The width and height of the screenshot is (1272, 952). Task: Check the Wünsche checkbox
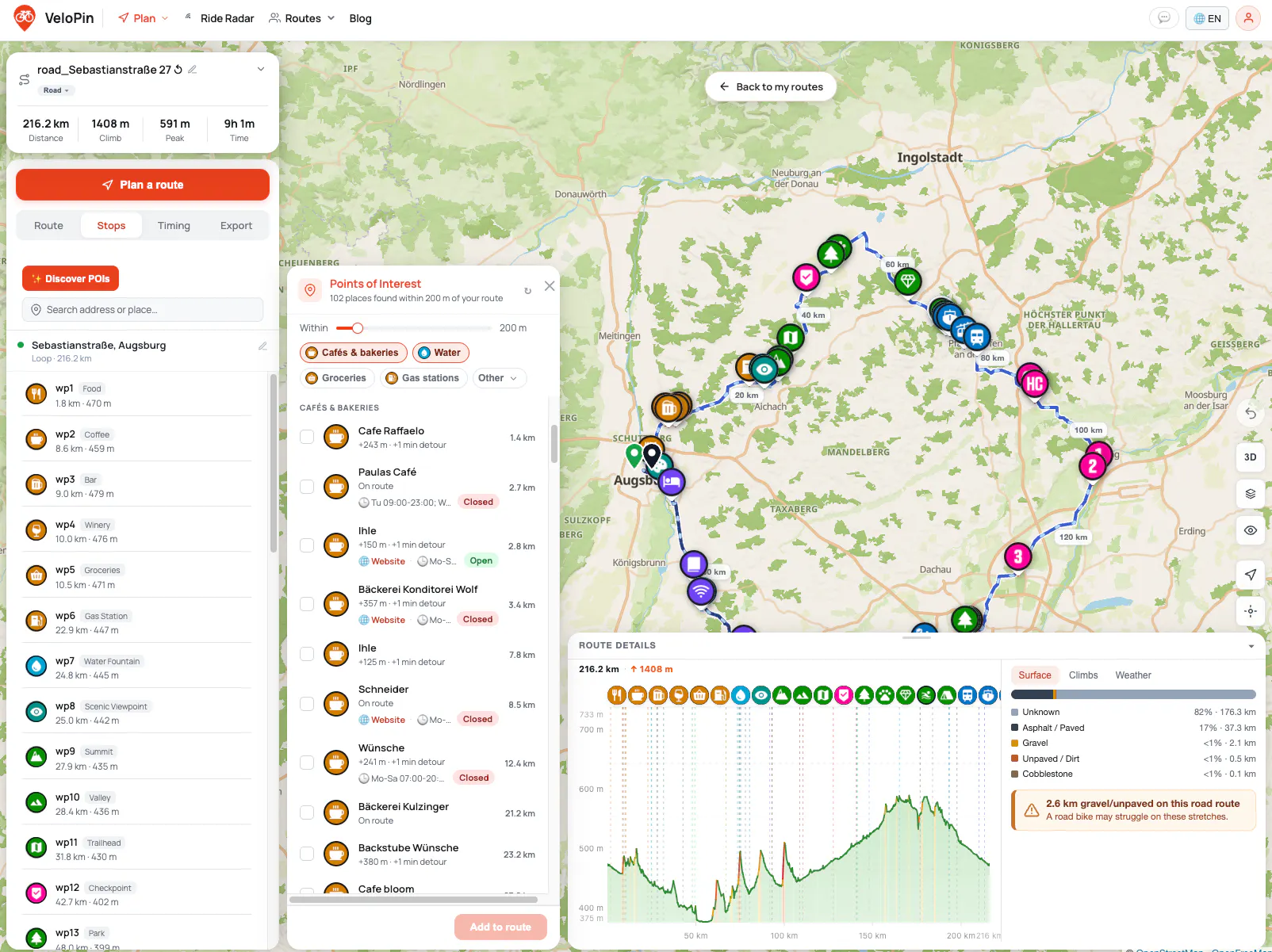[307, 763]
